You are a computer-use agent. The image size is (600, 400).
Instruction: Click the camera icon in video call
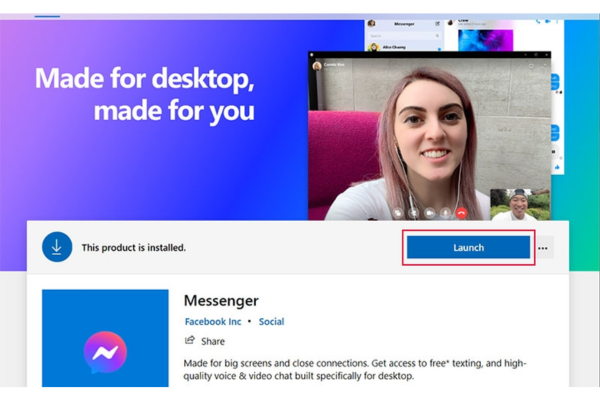coord(430,213)
